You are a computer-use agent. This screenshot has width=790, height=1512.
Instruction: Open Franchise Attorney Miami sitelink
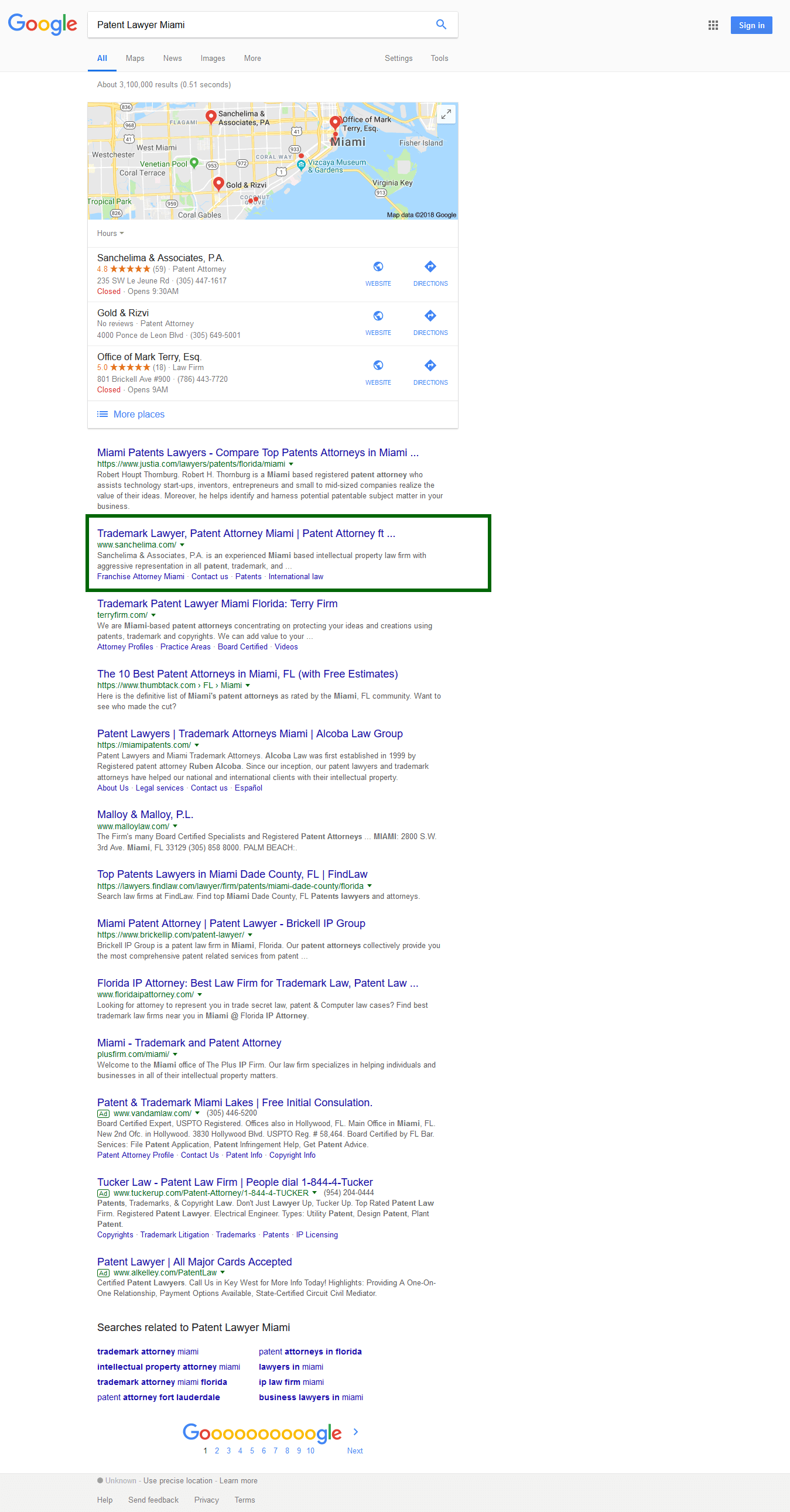pyautogui.click(x=141, y=577)
